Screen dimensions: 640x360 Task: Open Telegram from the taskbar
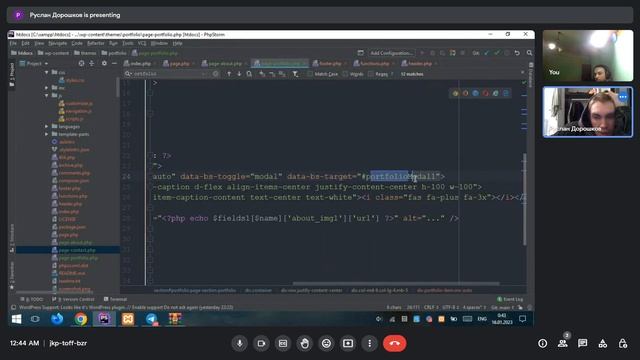click(x=151, y=319)
